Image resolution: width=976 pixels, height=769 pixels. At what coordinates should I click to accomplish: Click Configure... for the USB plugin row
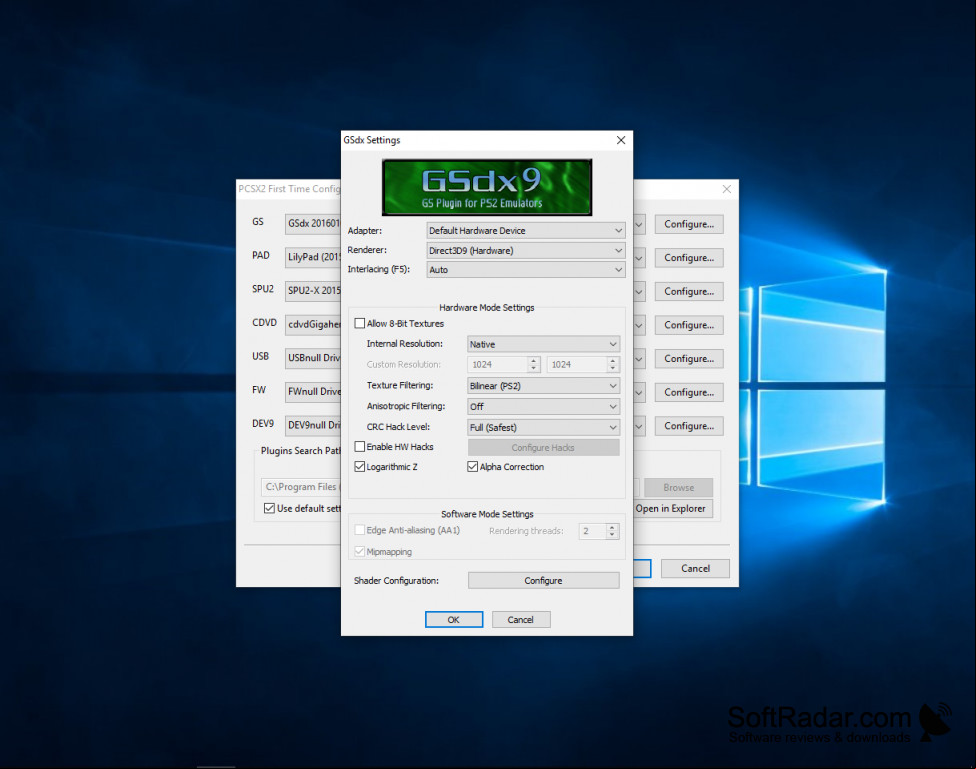pyautogui.click(x=689, y=359)
